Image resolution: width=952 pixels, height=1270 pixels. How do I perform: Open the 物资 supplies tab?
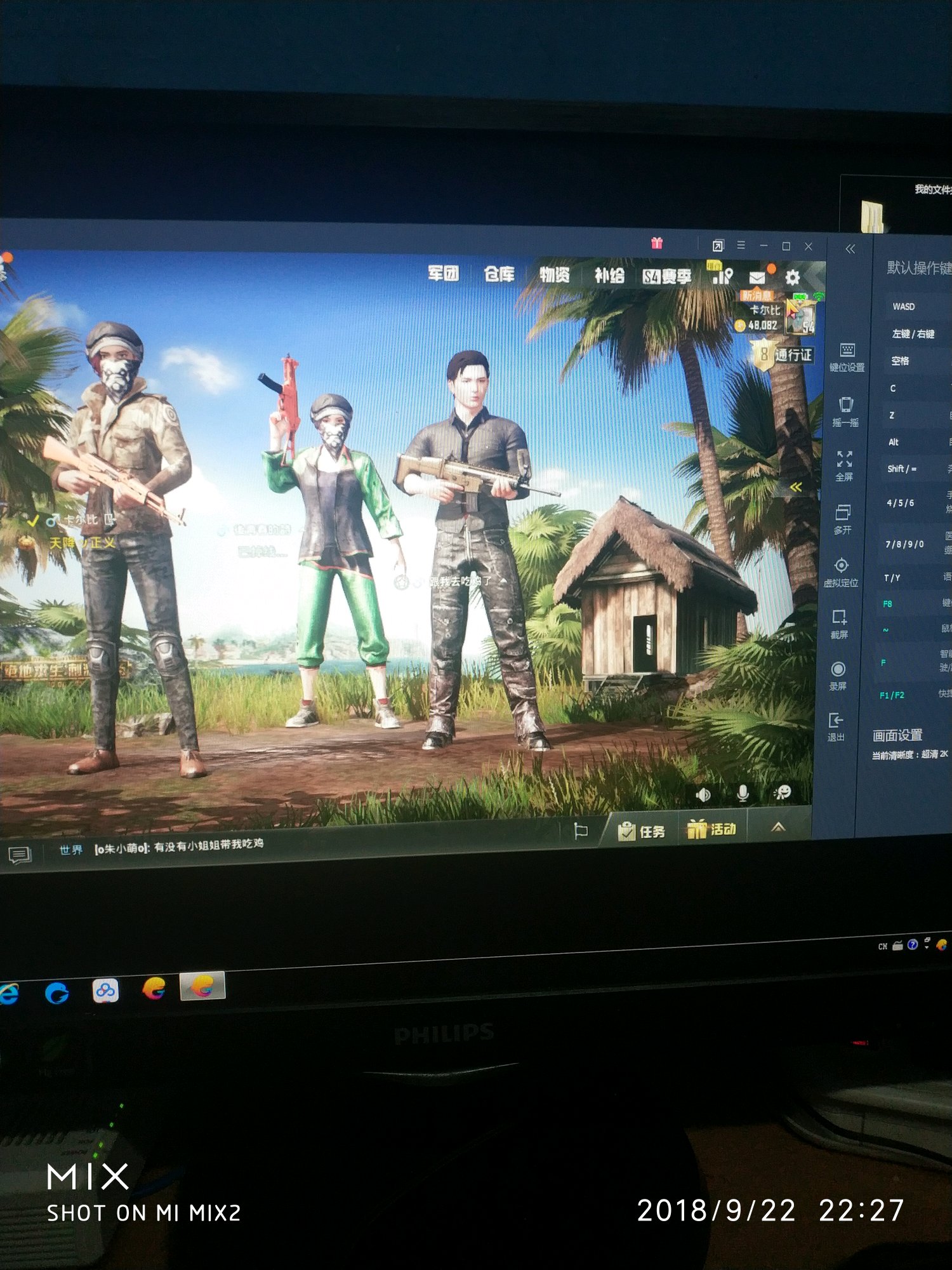coord(554,274)
